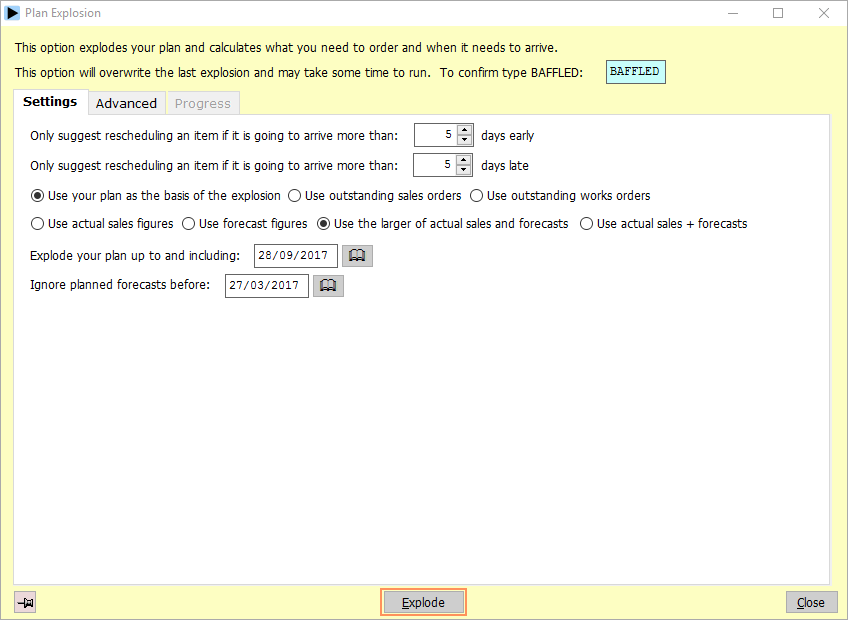The image size is (848, 620).
Task: Select Use your plan as basis option
Action: pos(156,196)
